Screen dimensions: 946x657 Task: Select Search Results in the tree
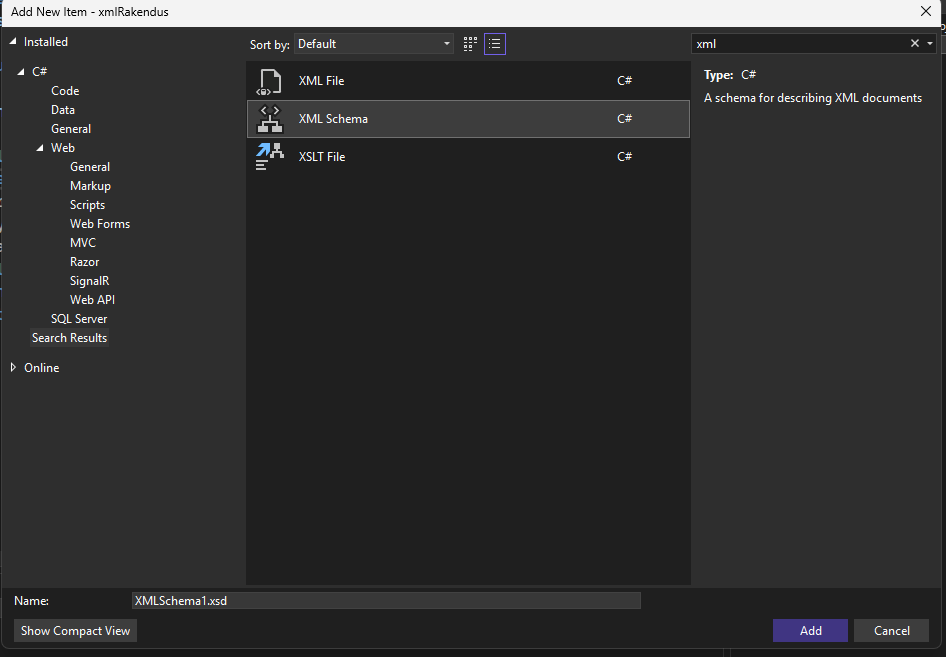tap(69, 338)
